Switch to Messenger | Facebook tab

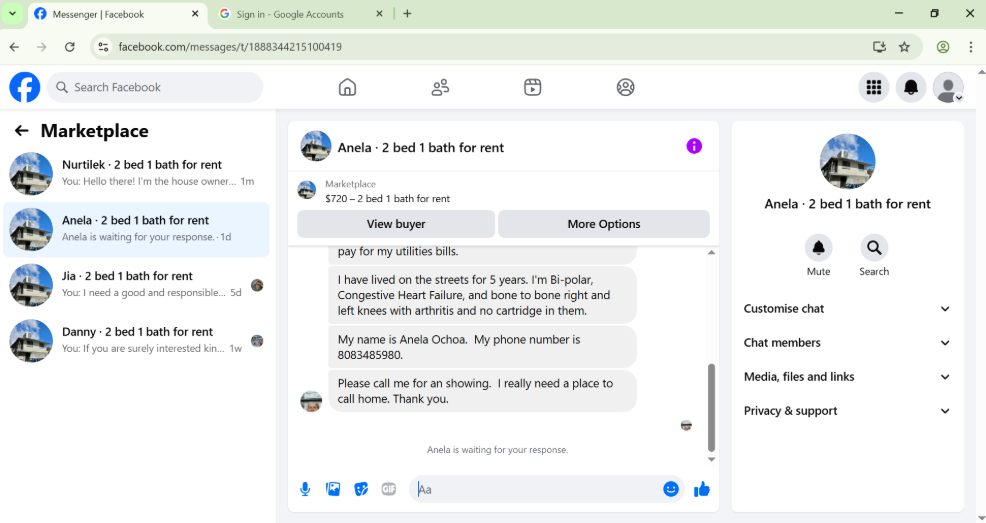(x=117, y=14)
